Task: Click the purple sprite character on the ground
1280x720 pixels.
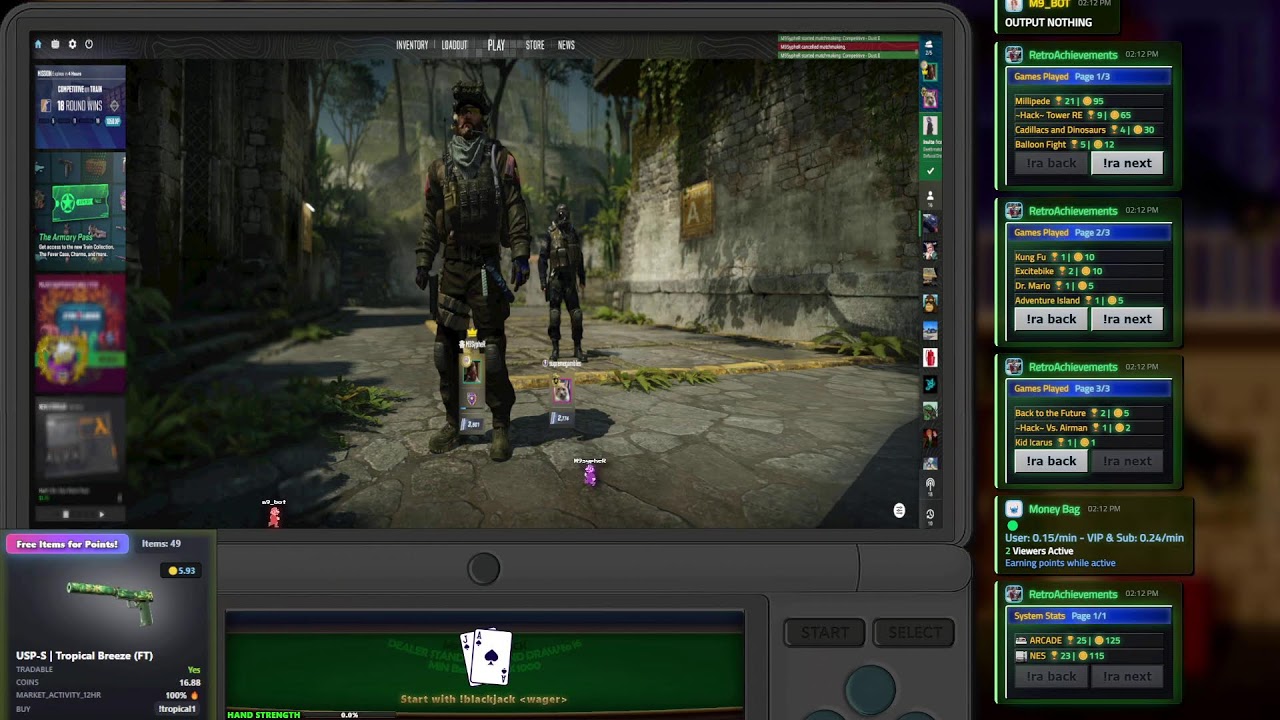Action: (x=590, y=475)
